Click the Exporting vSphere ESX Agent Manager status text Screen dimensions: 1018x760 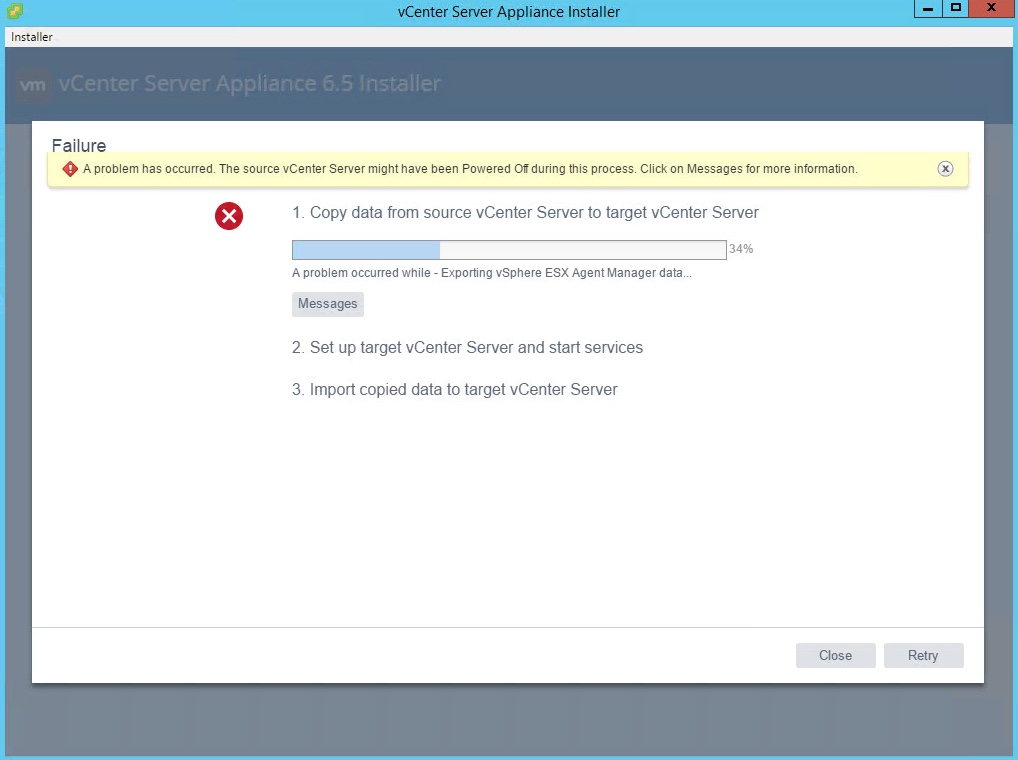(x=491, y=273)
